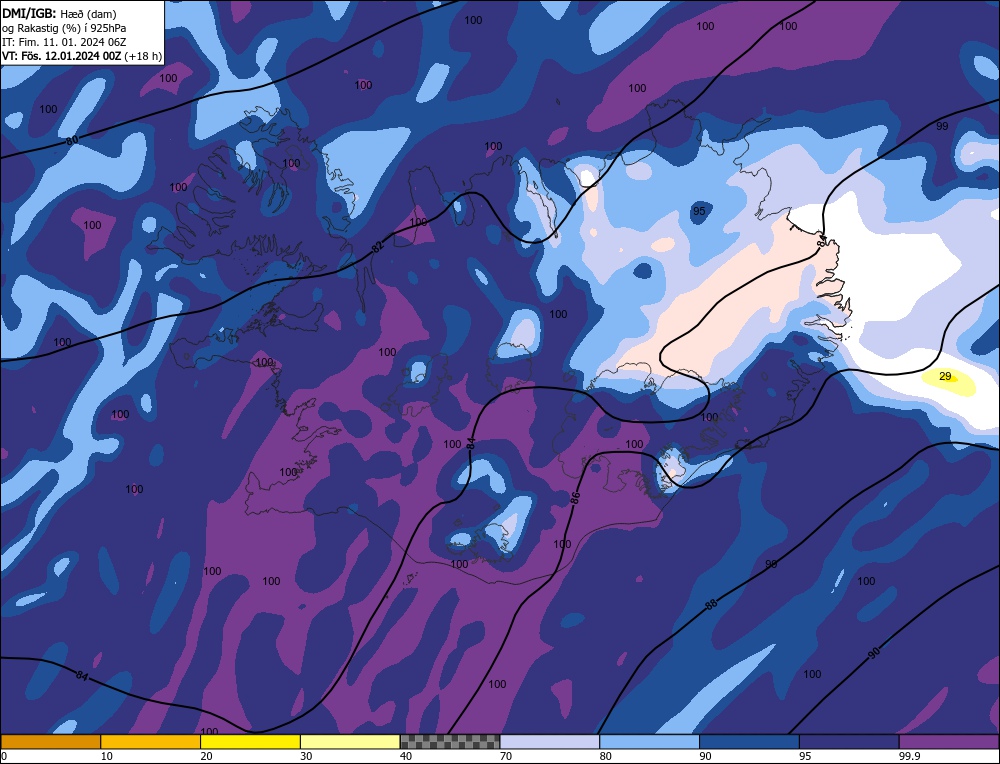Choose the dark navy 95–99.9 legend swatch
This screenshot has height=764, width=1000.
tap(849, 742)
